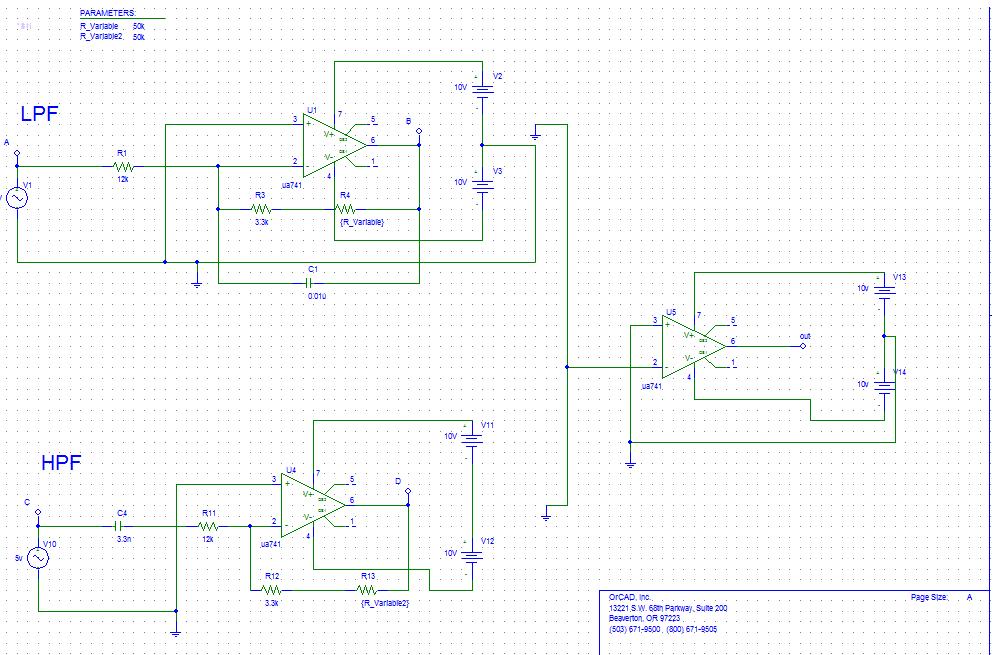996x655 pixels.
Task: Click the ua741 label under U1
Action: [292, 186]
